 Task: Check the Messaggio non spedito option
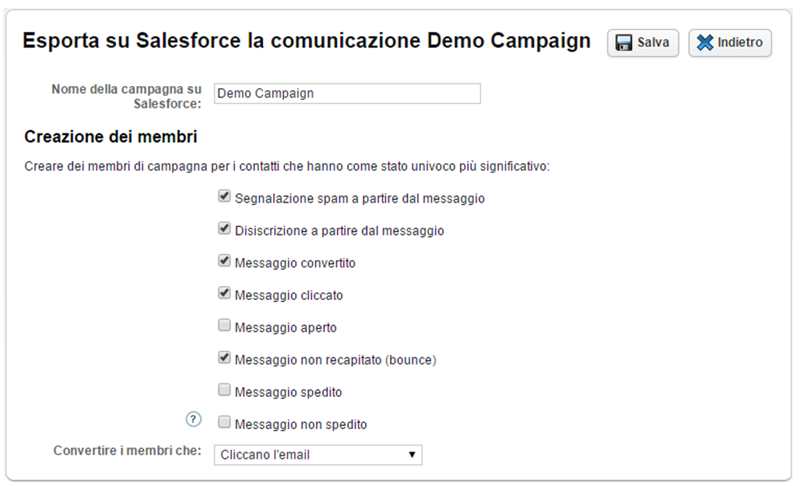point(225,423)
